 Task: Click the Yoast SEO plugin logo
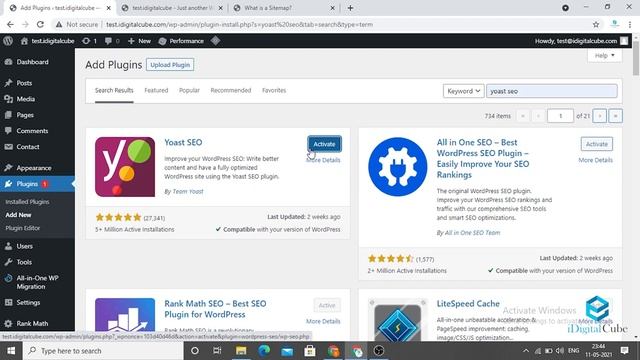[x=125, y=167]
